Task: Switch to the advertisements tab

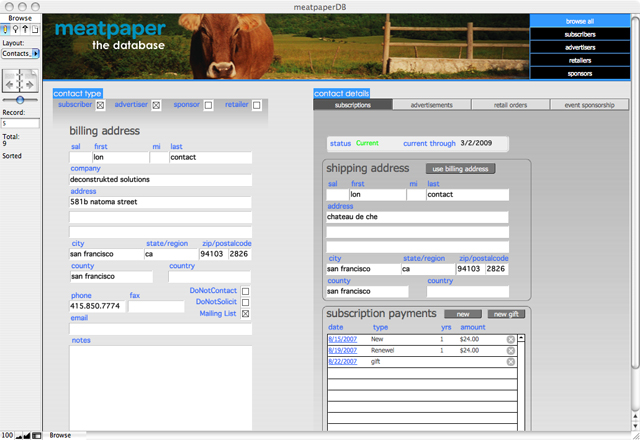Action: (432, 105)
